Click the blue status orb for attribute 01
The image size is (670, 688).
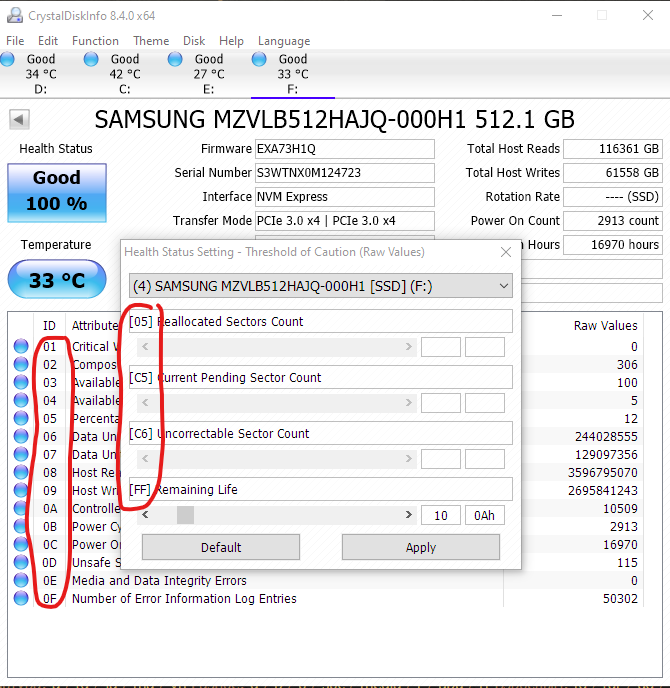pyautogui.click(x=21, y=346)
